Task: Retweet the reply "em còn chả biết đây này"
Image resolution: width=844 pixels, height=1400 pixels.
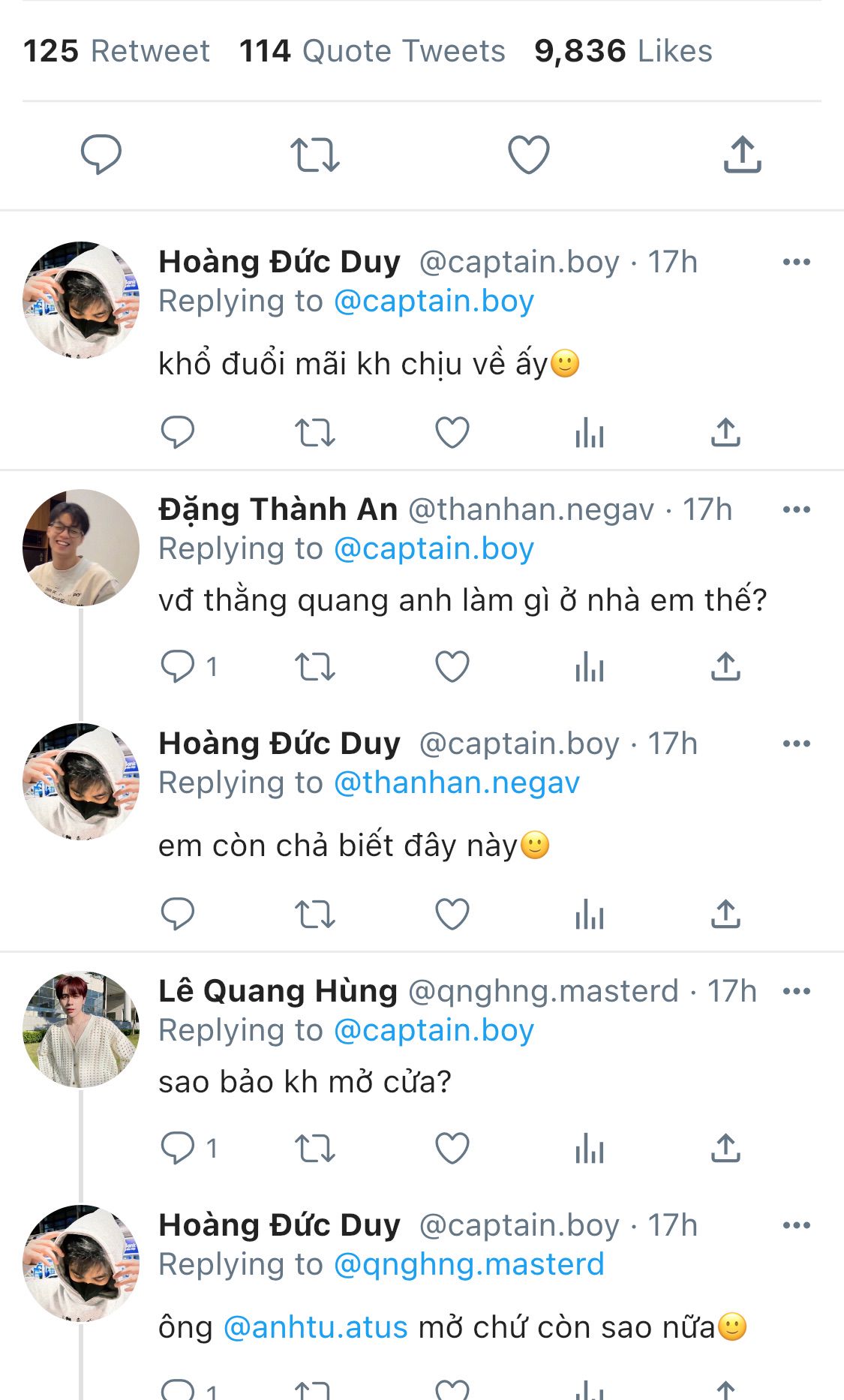Action: click(x=315, y=915)
